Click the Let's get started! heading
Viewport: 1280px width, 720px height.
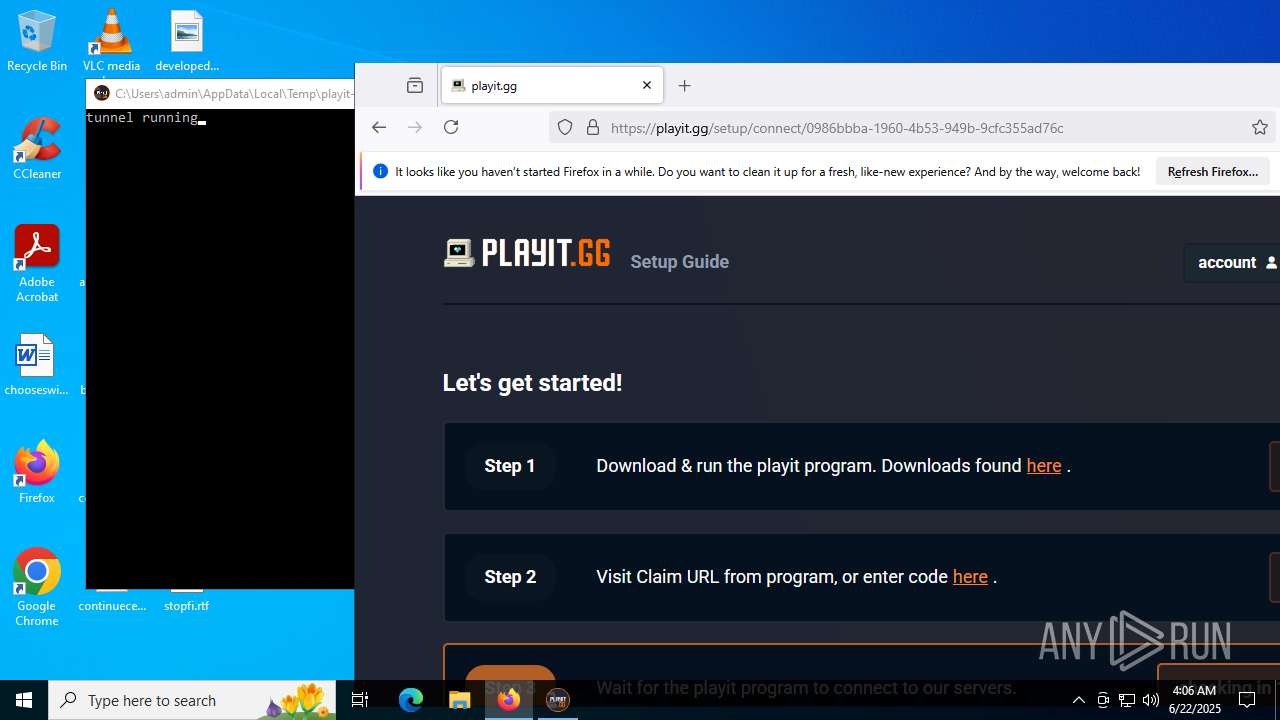[532, 383]
